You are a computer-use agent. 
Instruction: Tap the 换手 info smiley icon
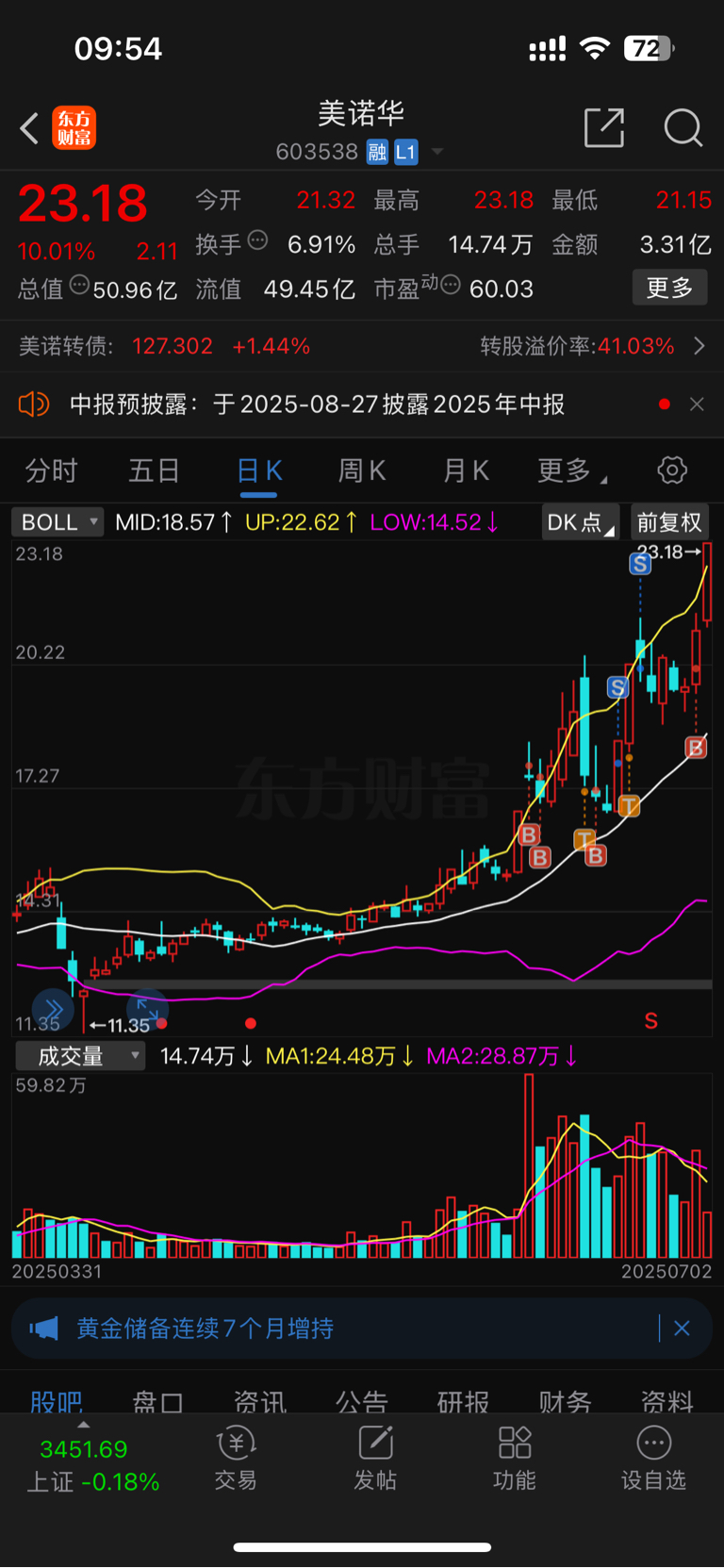tap(257, 240)
